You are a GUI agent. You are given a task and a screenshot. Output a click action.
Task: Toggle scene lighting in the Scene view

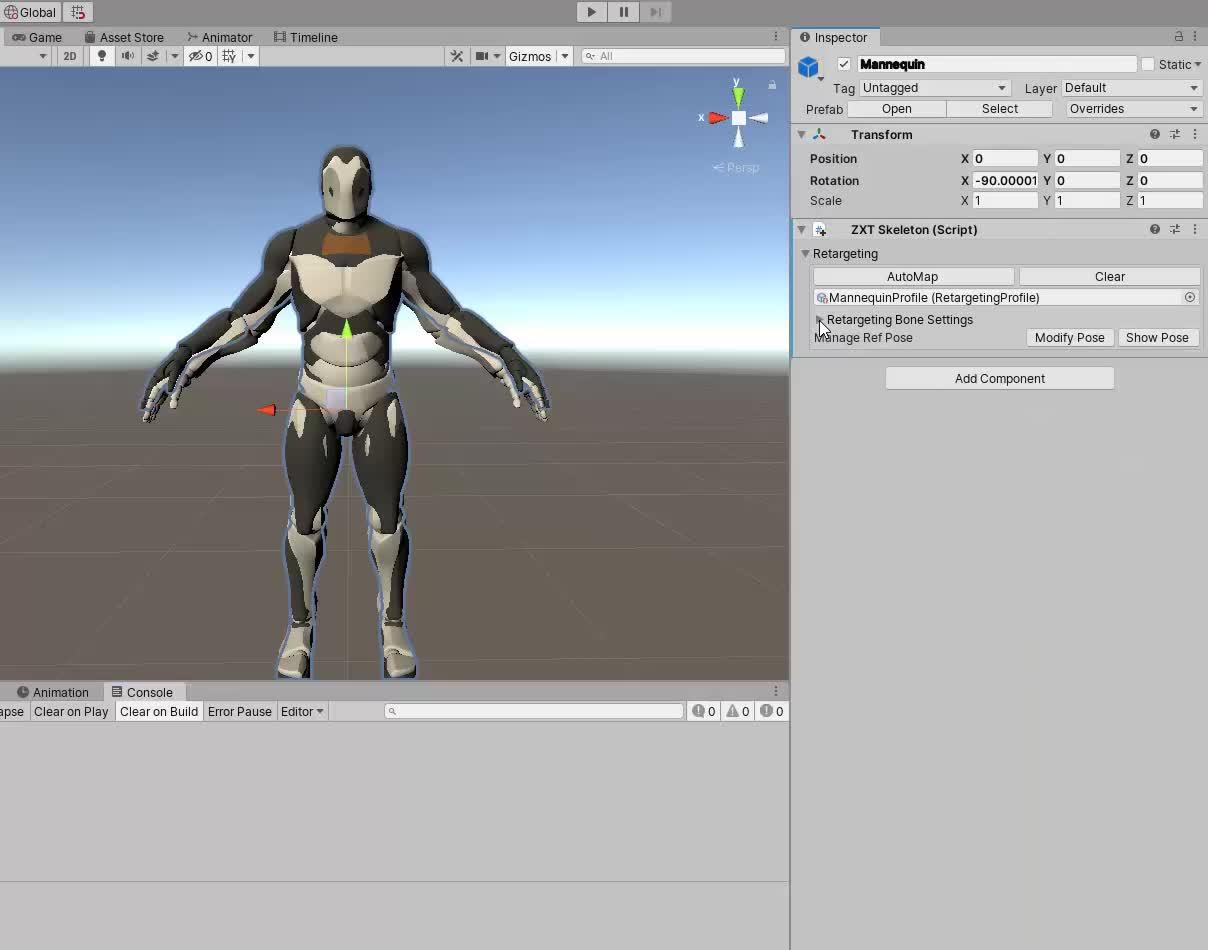point(101,56)
